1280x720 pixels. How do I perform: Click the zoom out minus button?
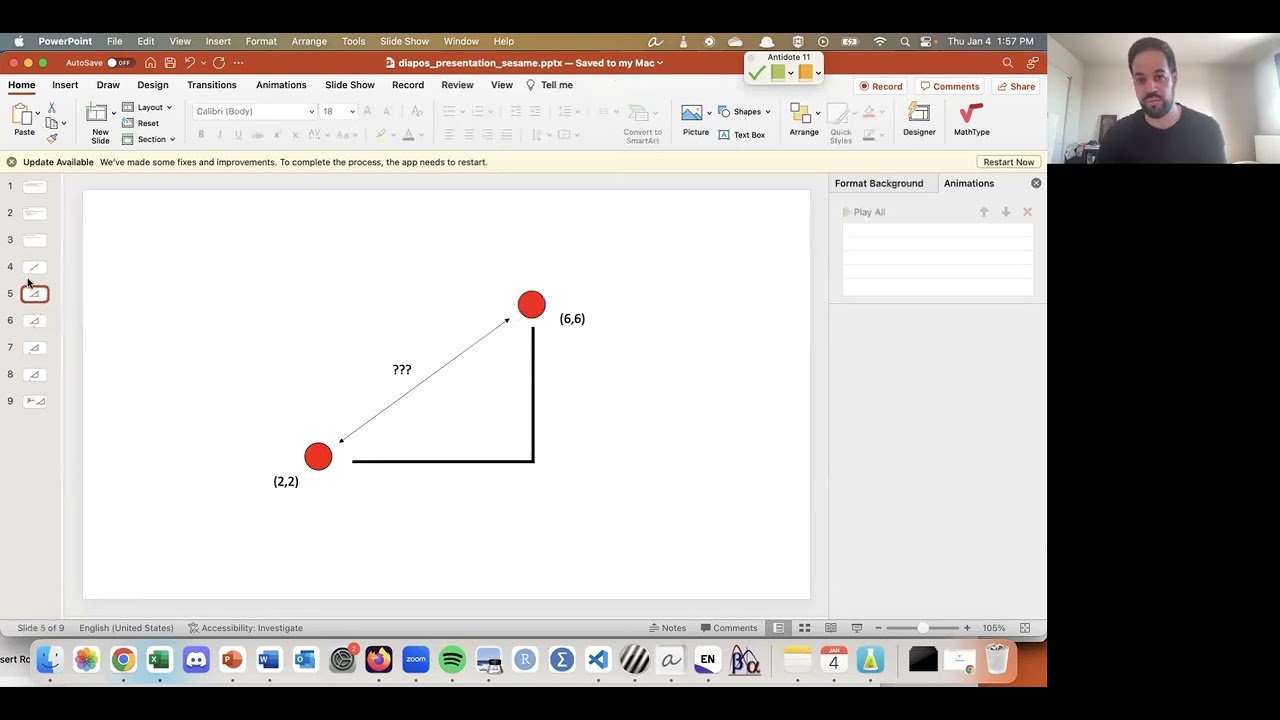click(x=878, y=628)
